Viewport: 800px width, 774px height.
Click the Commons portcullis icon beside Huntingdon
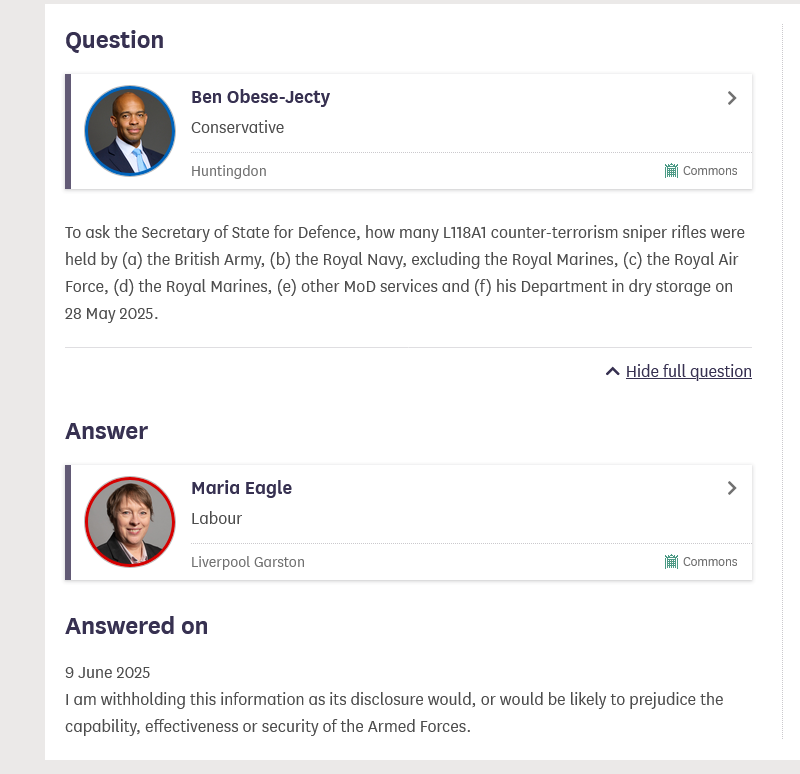pyautogui.click(x=672, y=171)
